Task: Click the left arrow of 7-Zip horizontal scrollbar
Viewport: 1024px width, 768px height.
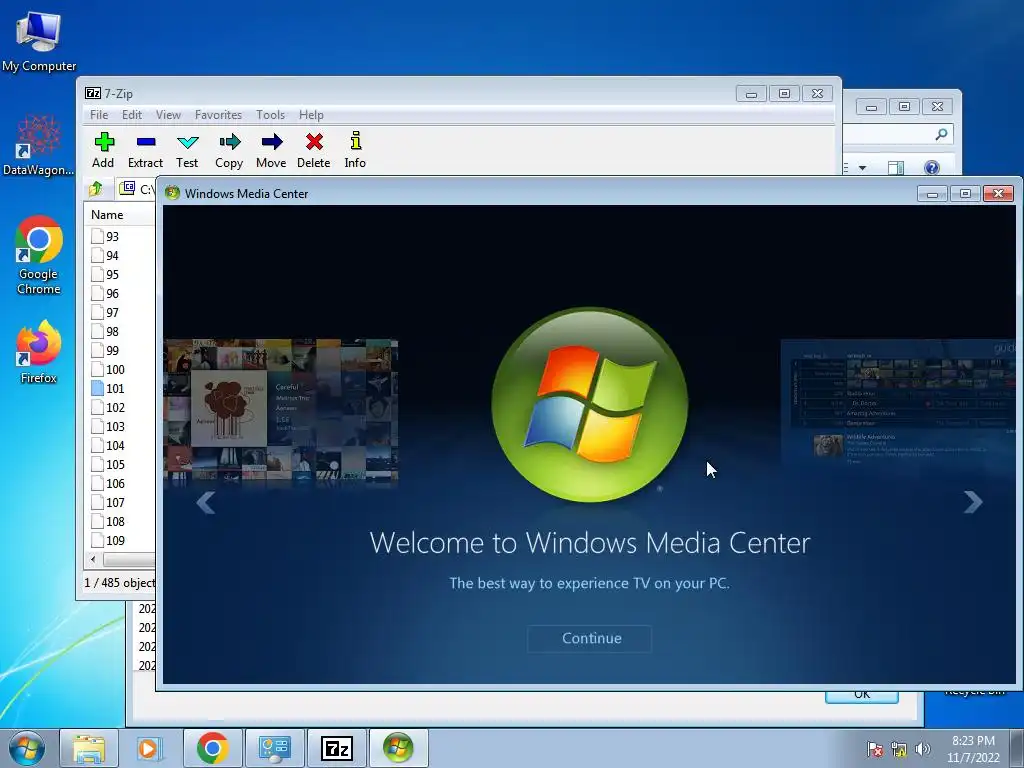Action: coord(93,559)
